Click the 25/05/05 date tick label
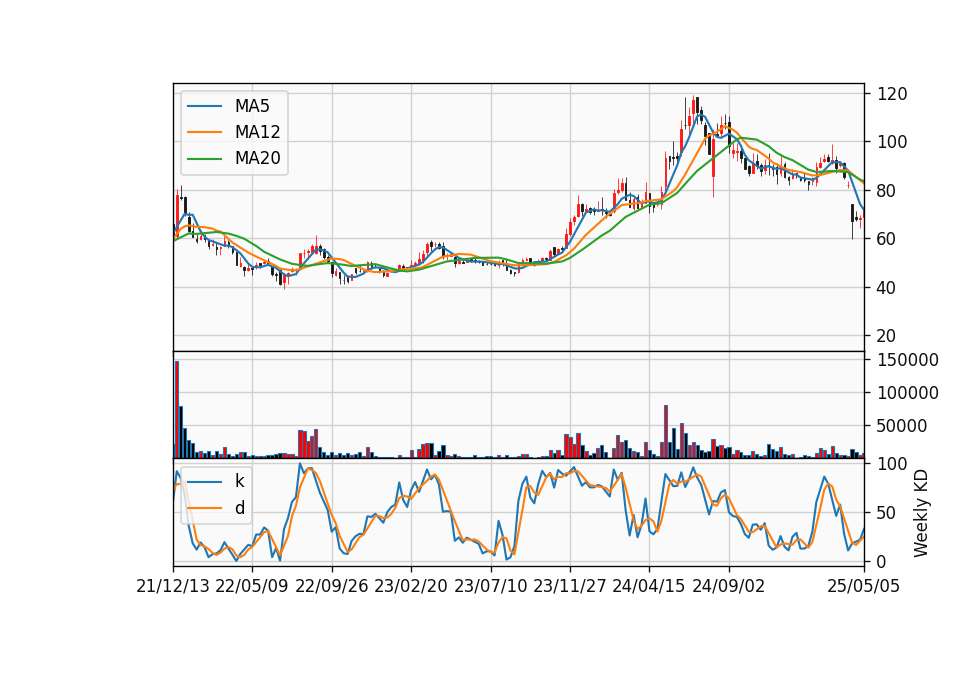This screenshot has width=960, height=690. (864, 587)
